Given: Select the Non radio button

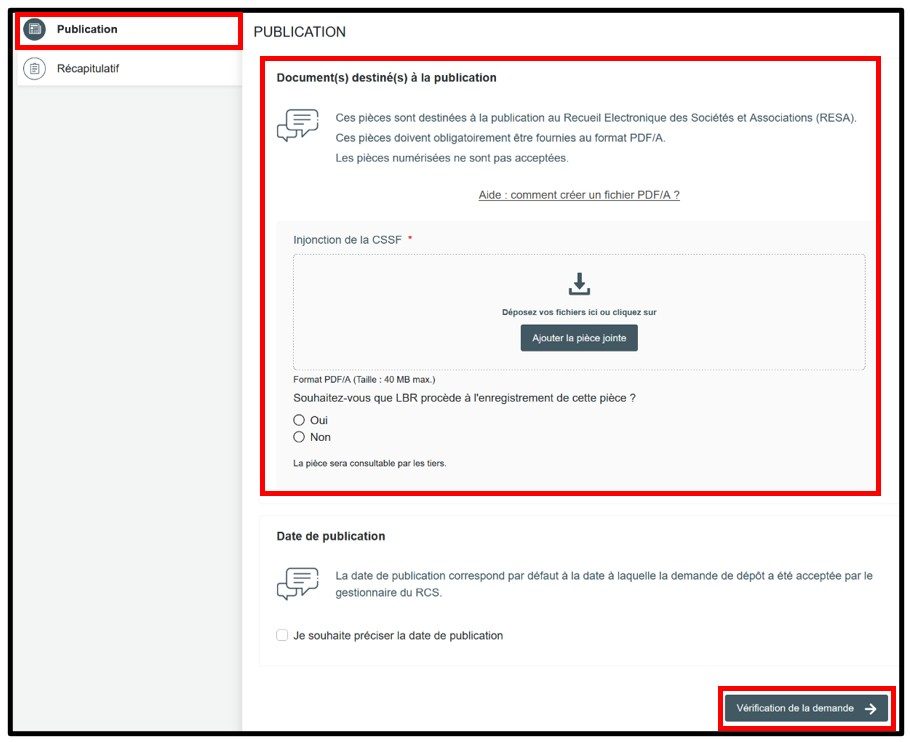Looking at the screenshot, I should click(x=299, y=437).
